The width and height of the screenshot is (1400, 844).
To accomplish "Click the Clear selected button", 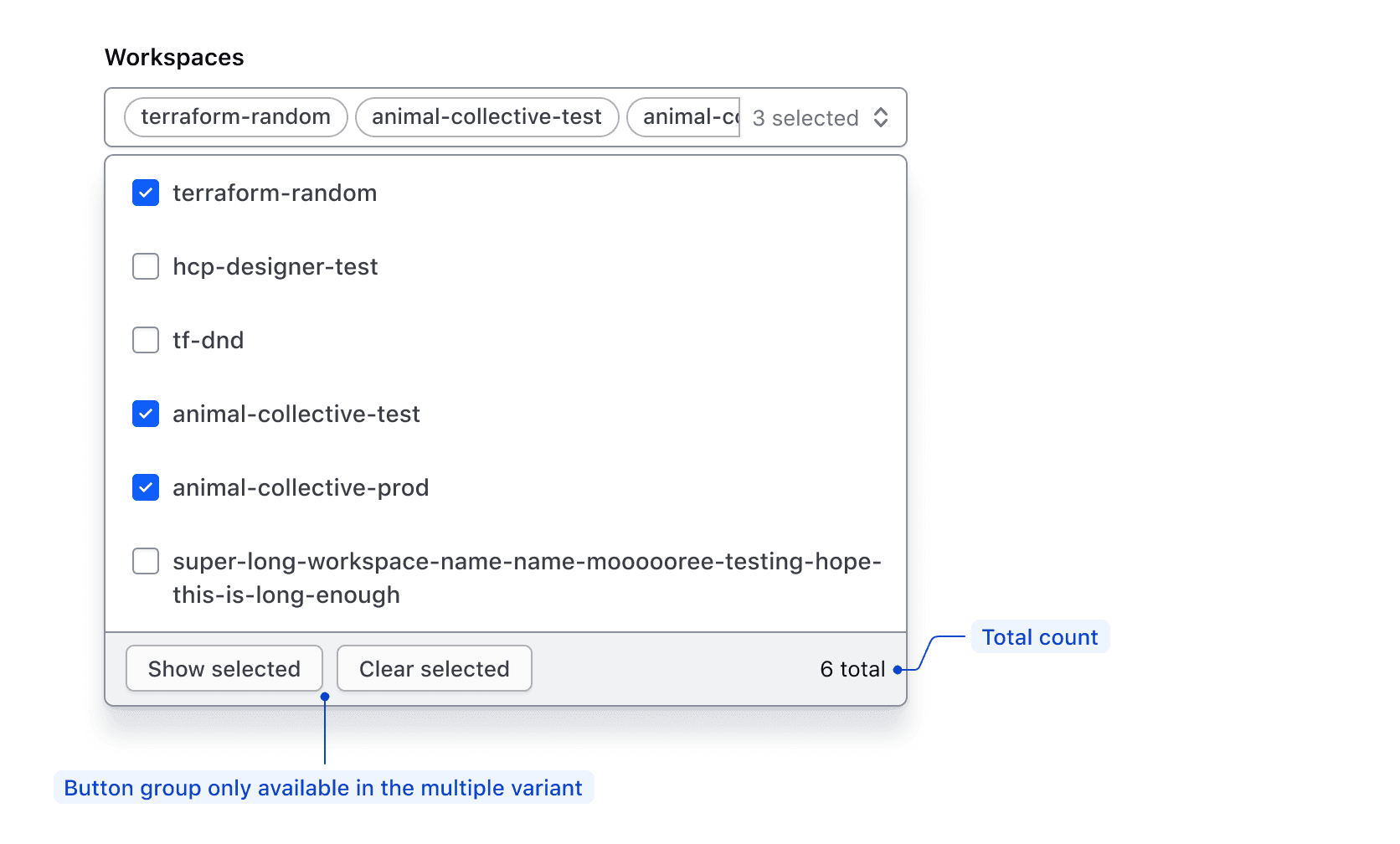I will (434, 668).
